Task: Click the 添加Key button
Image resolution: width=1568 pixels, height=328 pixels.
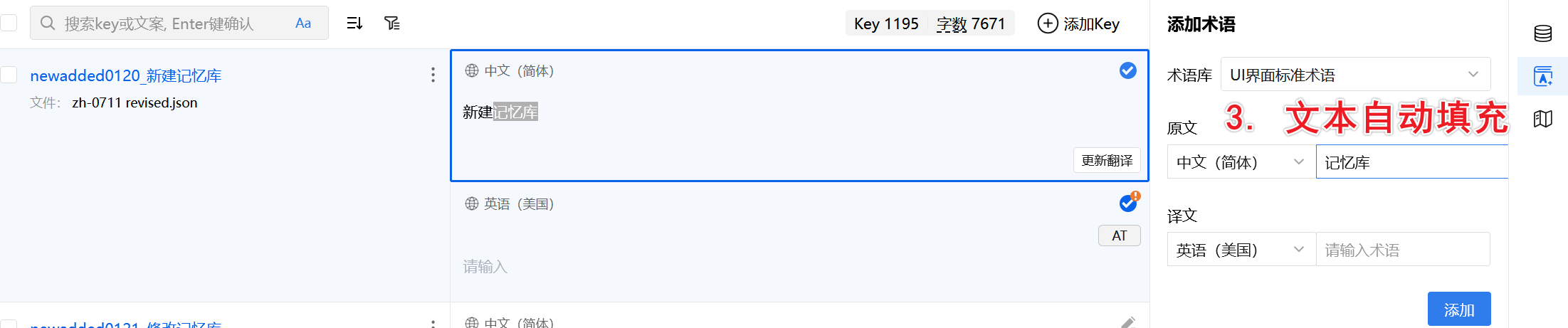Action: pyautogui.click(x=1078, y=23)
